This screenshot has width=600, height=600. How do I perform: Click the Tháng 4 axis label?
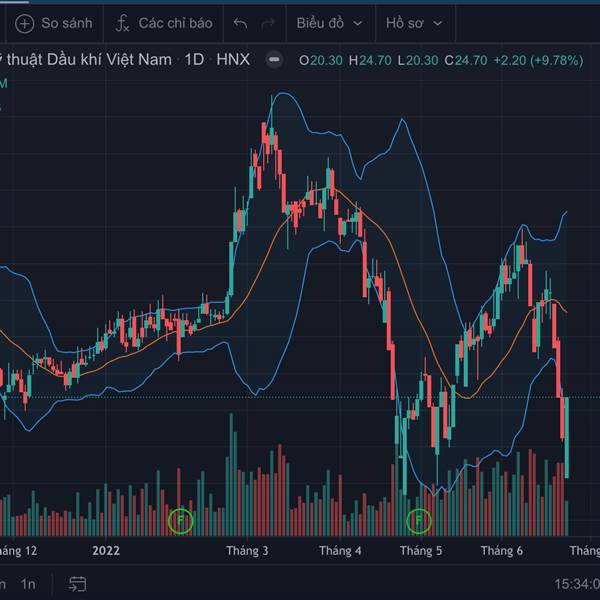pyautogui.click(x=340, y=551)
